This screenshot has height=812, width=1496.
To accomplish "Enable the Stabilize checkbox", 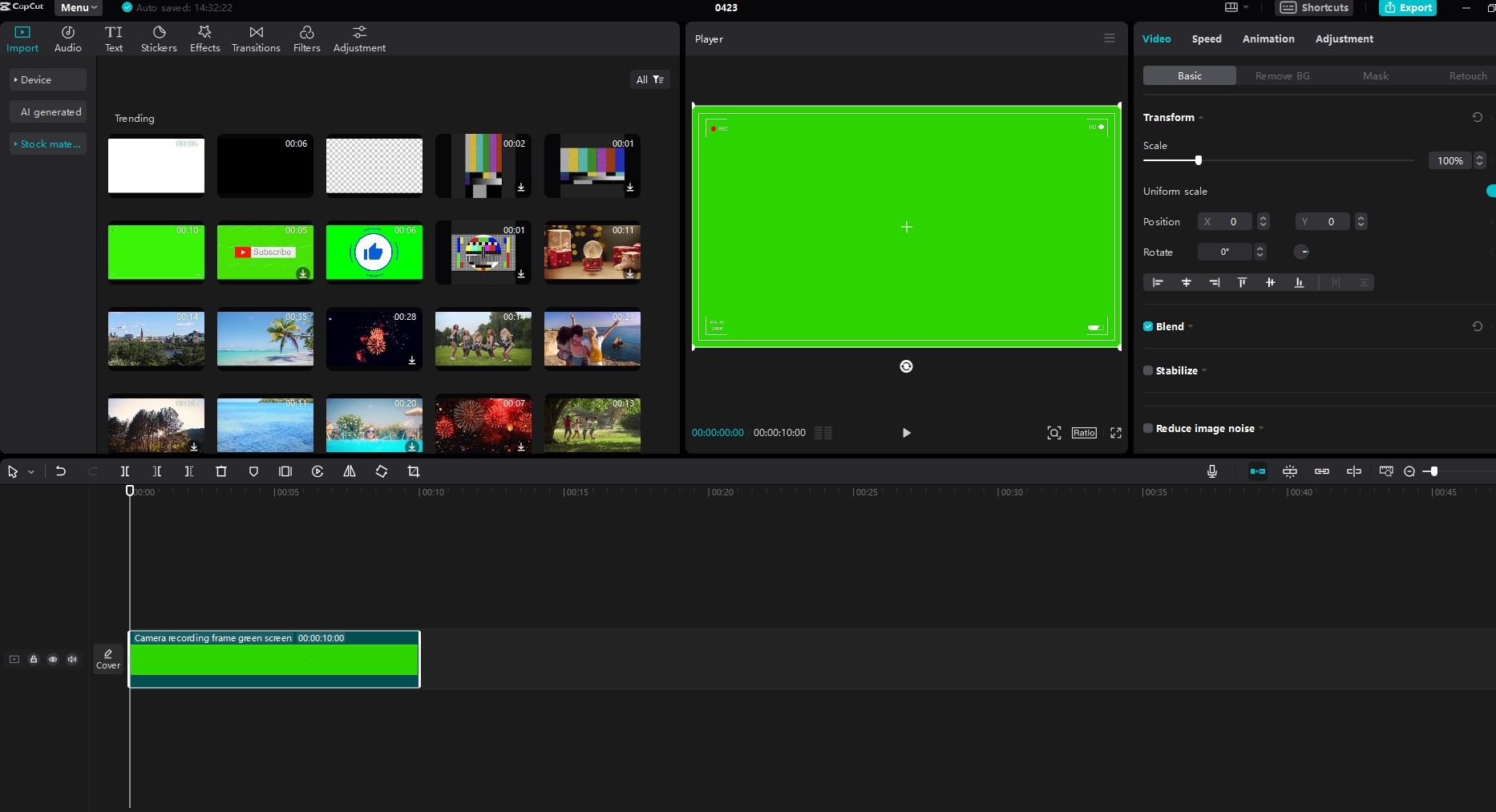I will tap(1148, 370).
